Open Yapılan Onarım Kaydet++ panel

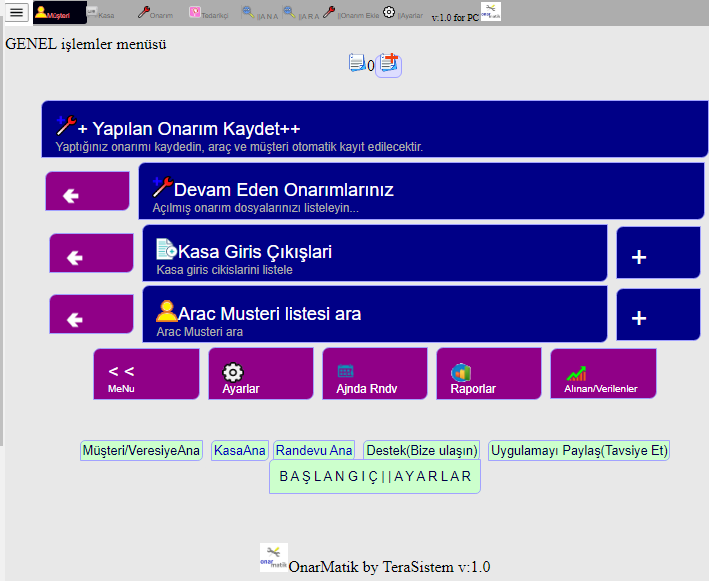pos(374,129)
